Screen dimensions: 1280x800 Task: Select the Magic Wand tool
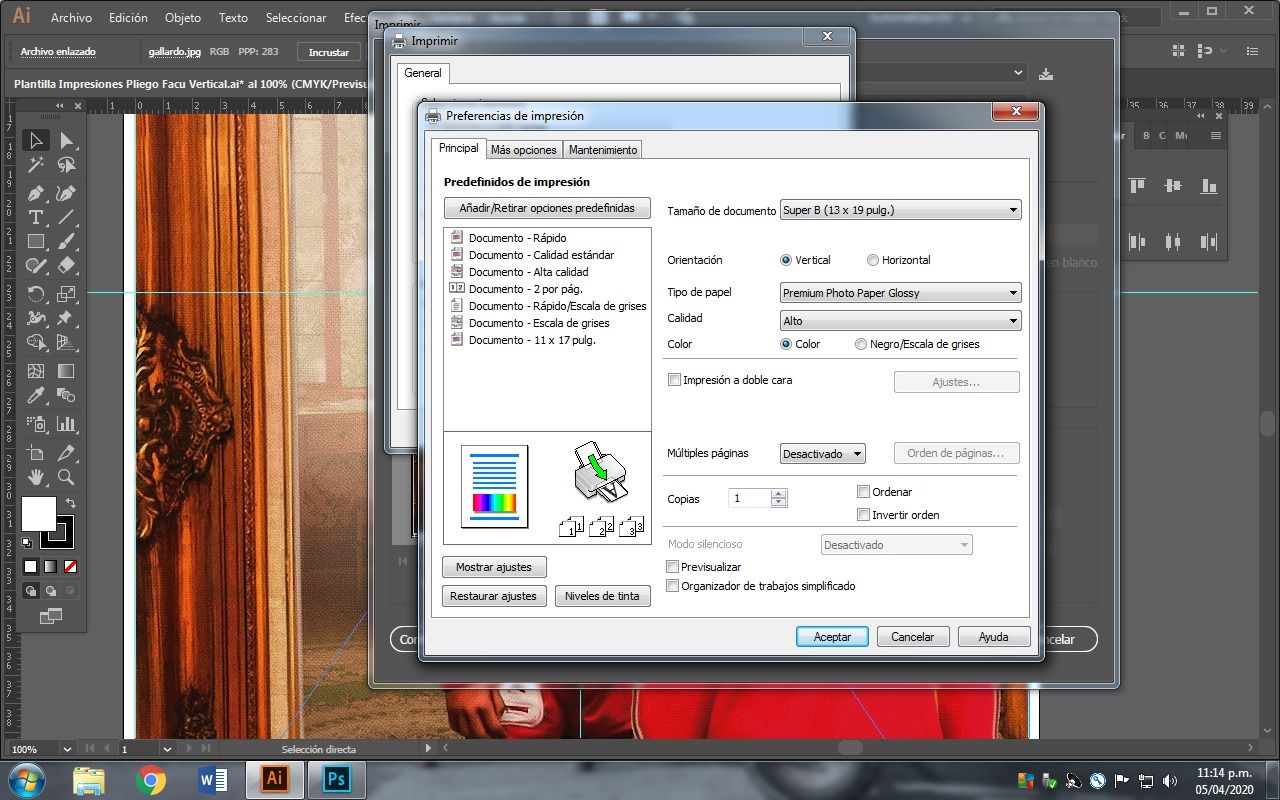click(36, 165)
